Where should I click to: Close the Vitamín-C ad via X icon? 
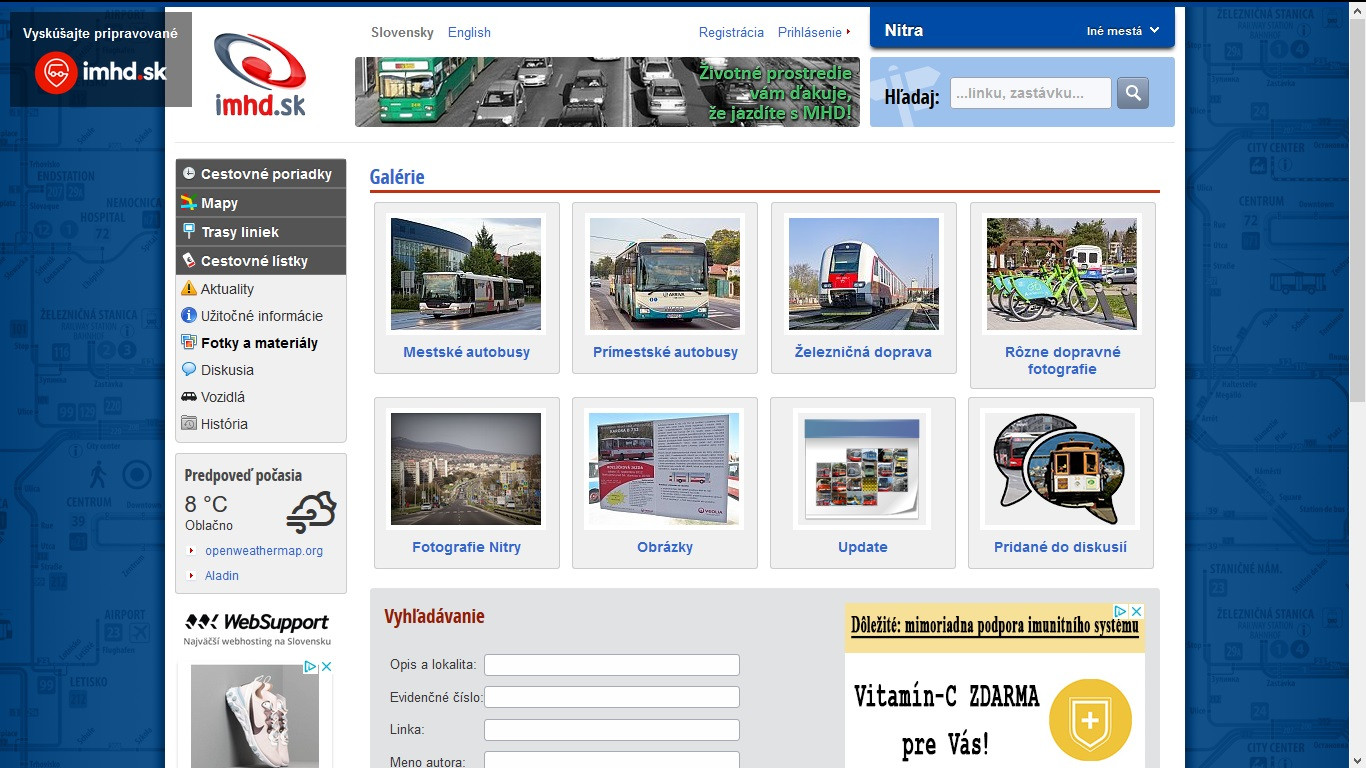click(x=1136, y=611)
